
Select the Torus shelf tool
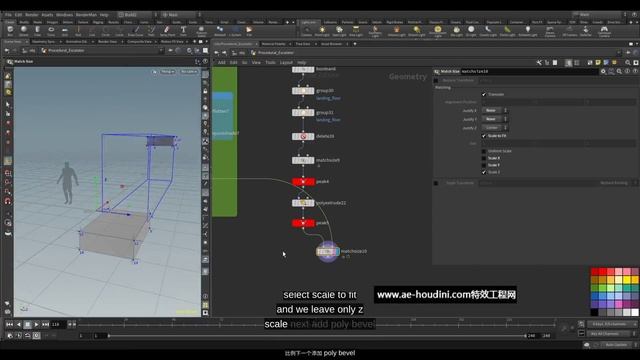pos(51,31)
